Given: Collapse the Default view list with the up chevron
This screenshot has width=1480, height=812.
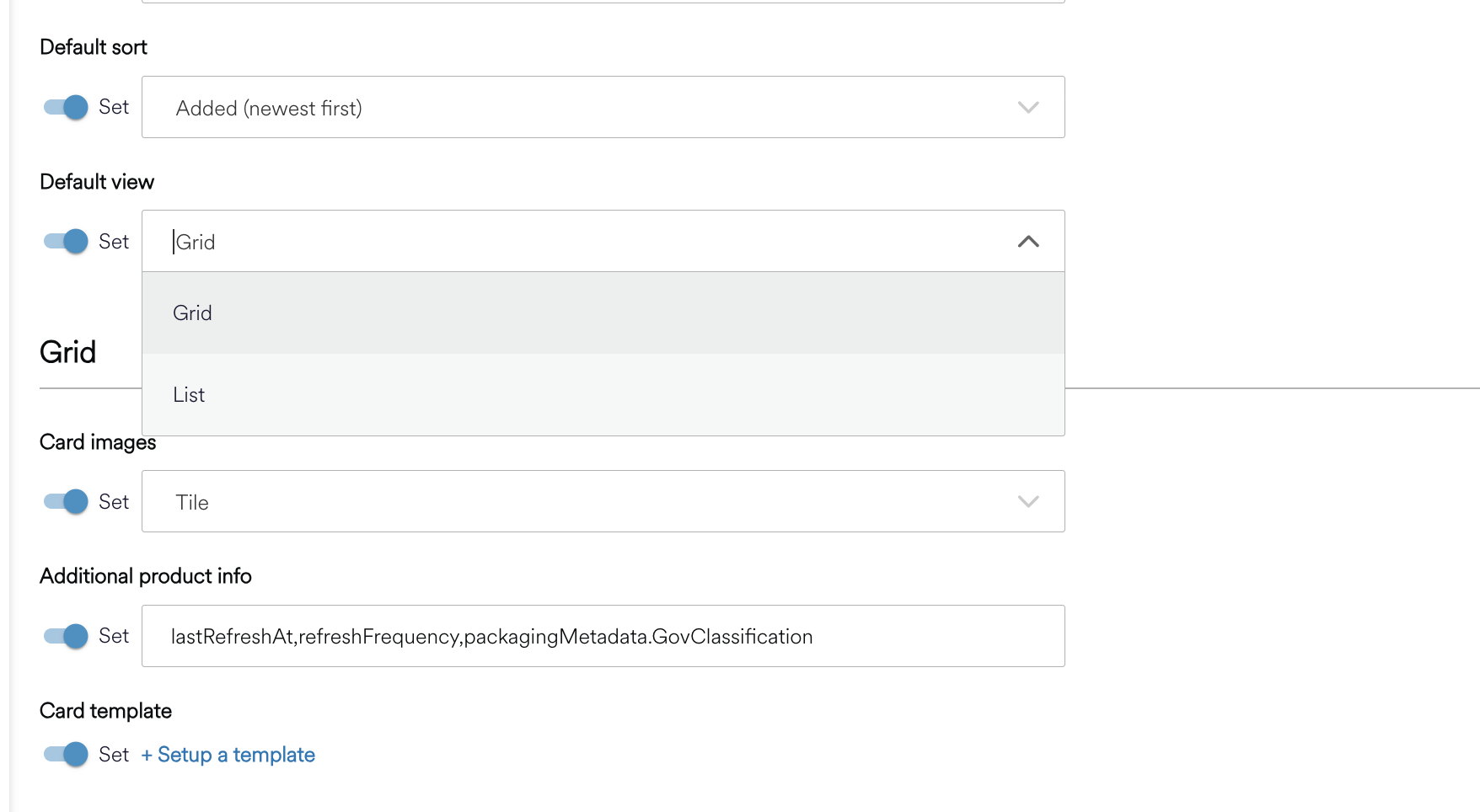Looking at the screenshot, I should [x=1027, y=242].
